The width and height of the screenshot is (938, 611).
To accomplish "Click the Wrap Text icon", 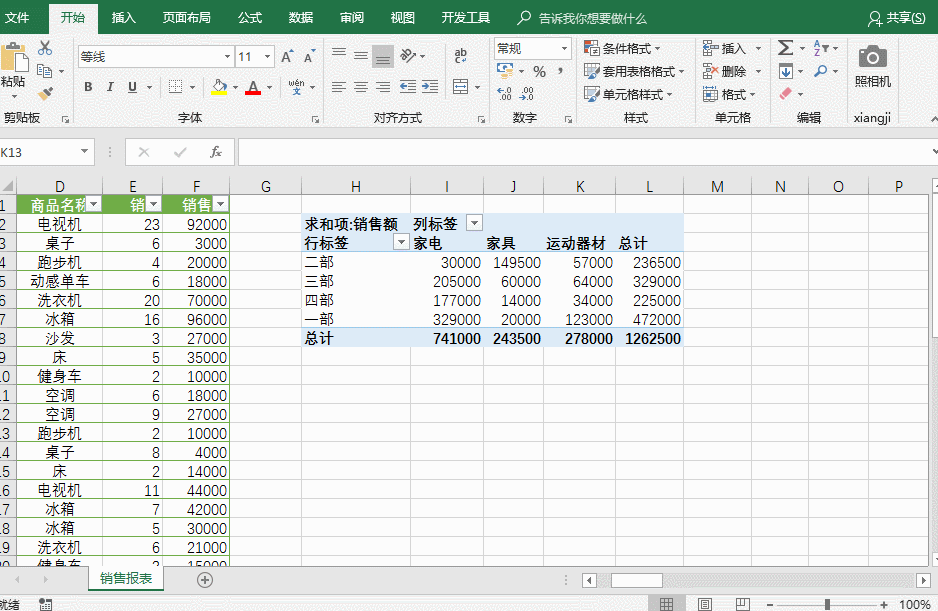I will [x=461, y=56].
